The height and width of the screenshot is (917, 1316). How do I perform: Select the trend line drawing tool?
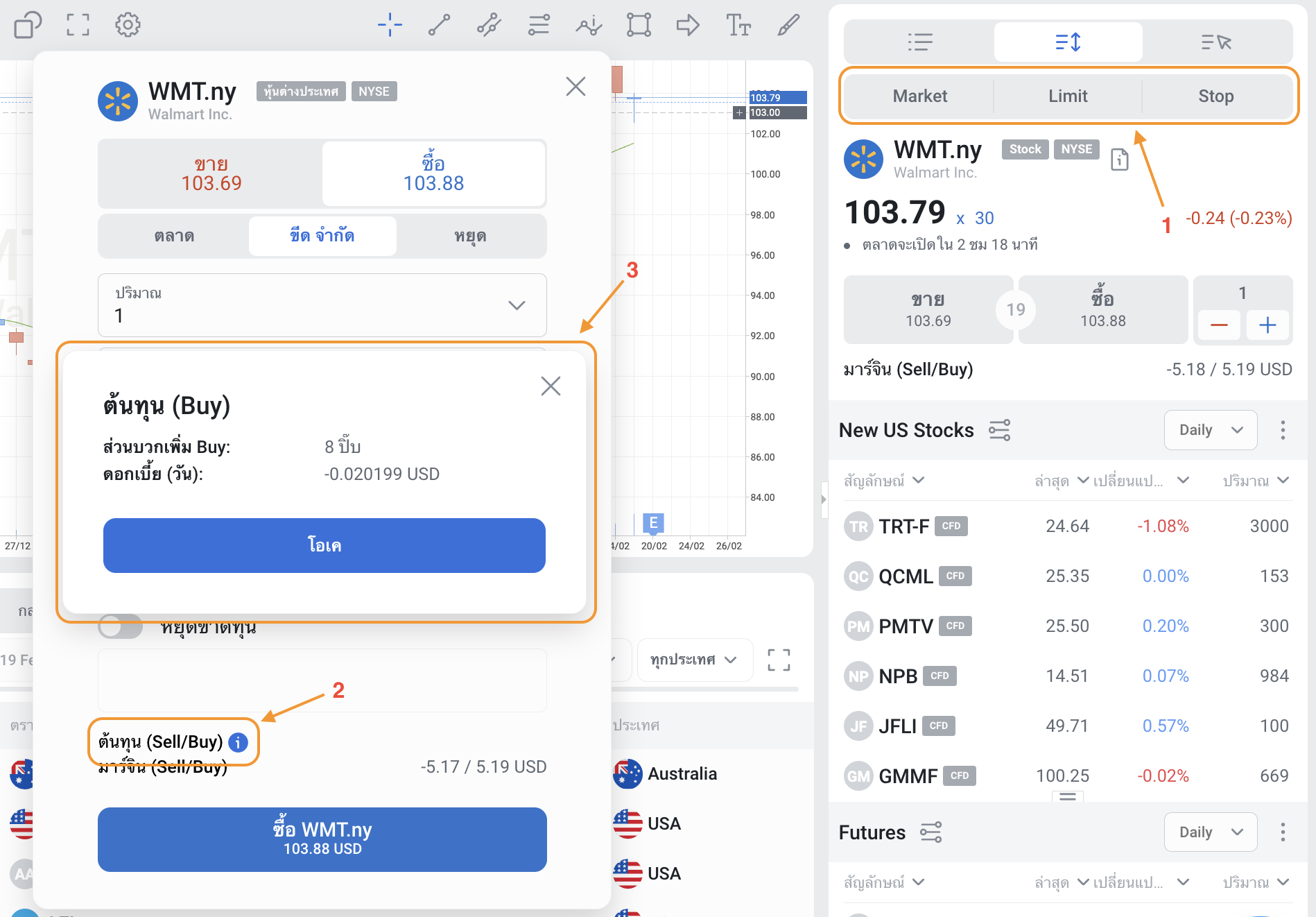(440, 26)
